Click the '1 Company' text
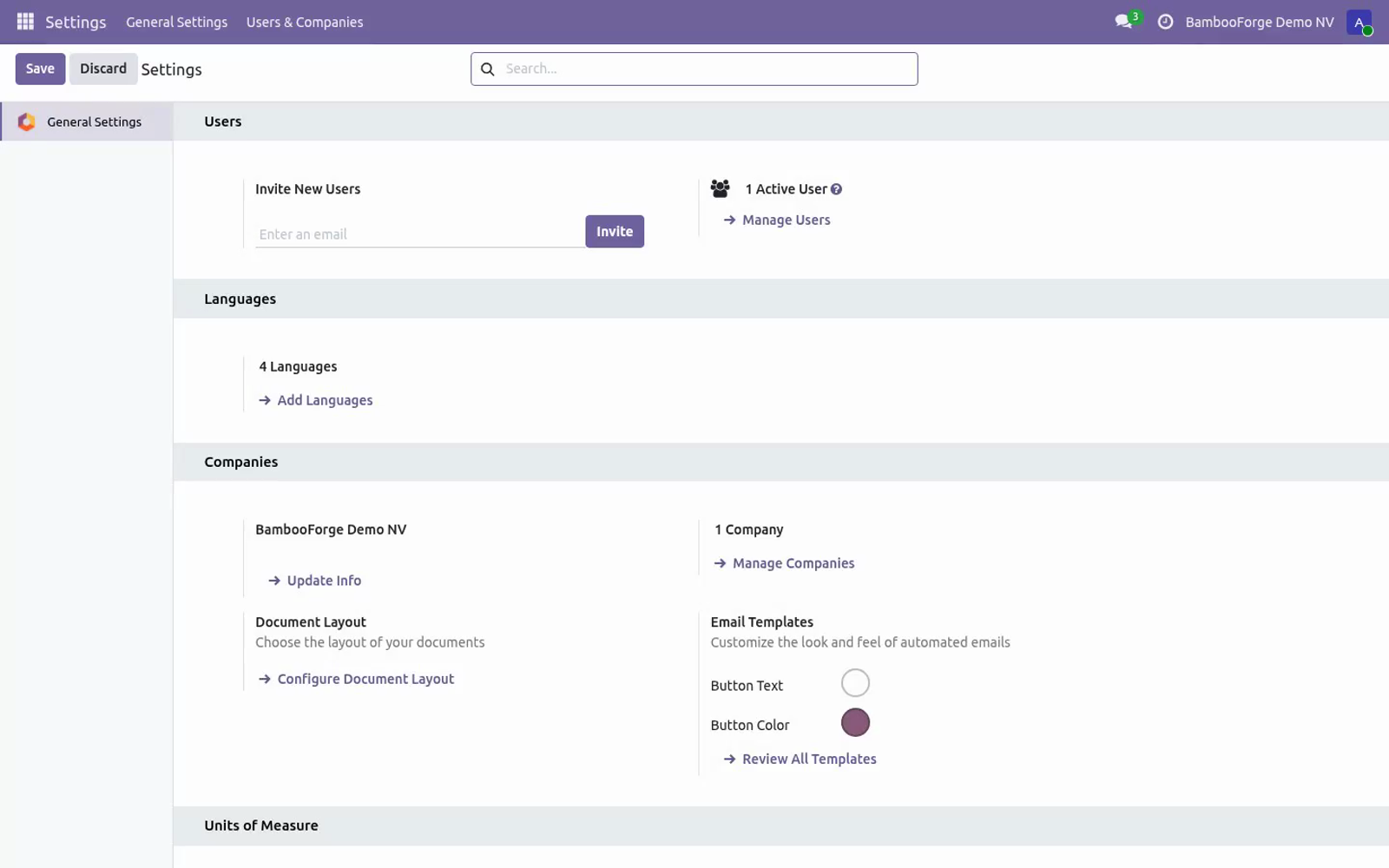Image resolution: width=1389 pixels, height=868 pixels. click(x=749, y=529)
